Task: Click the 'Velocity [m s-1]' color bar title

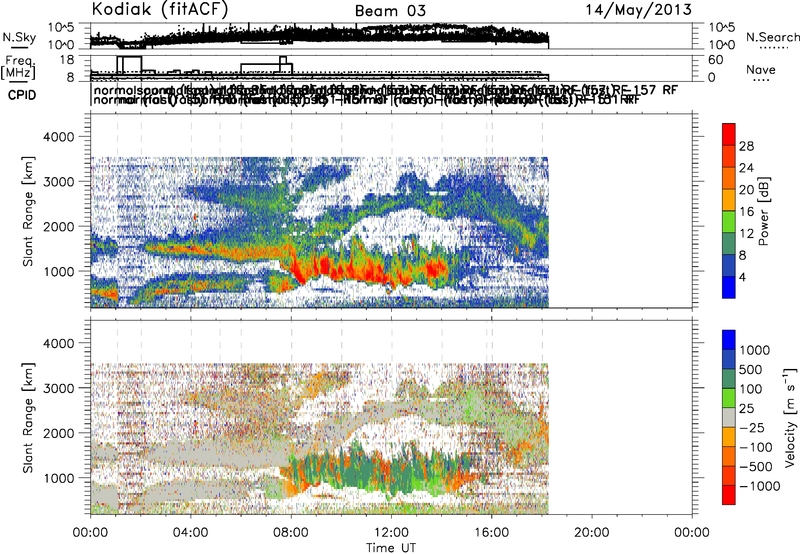Action: tap(790, 417)
